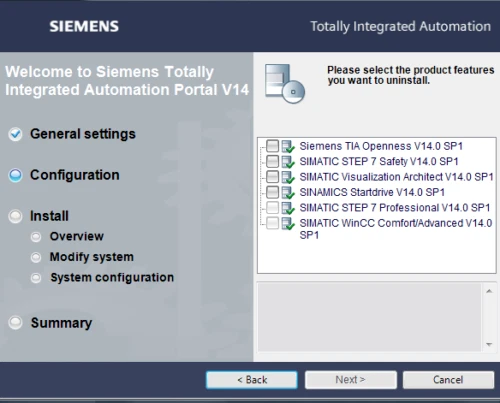This screenshot has width=500, height=403.
Task: Click the blue Configuration step indicator
Action: click(x=15, y=175)
